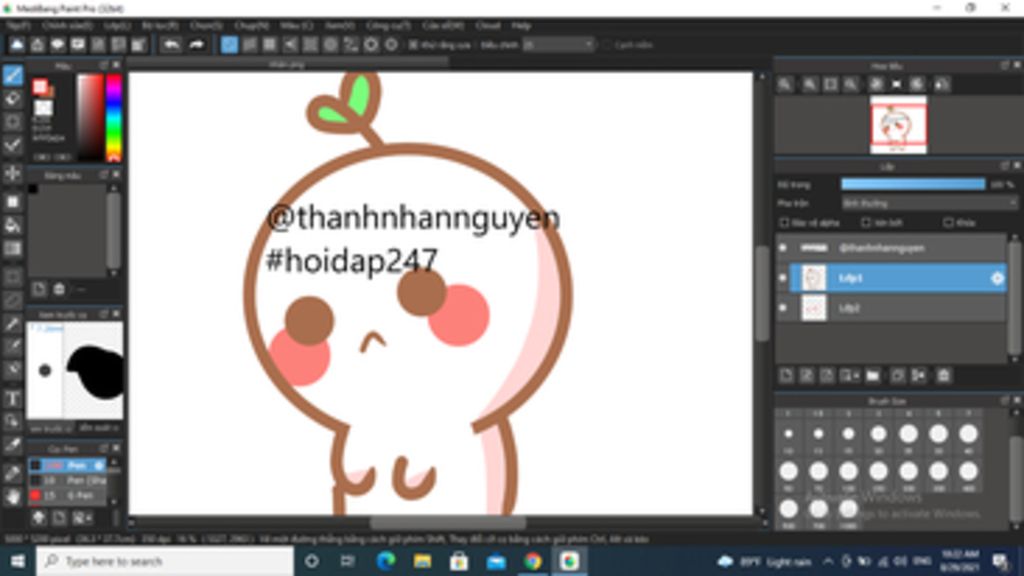The width and height of the screenshot is (1024, 576).
Task: Open the Chỉnh sửa edit menu
Action: click(x=67, y=25)
